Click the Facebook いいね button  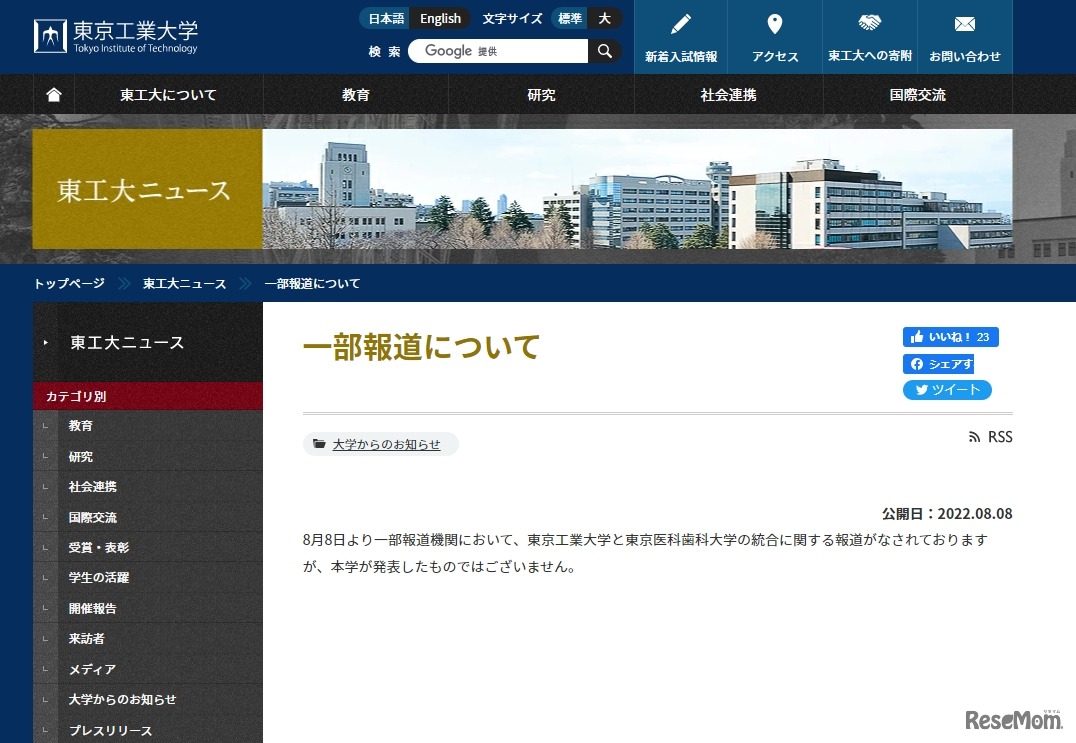tap(950, 337)
